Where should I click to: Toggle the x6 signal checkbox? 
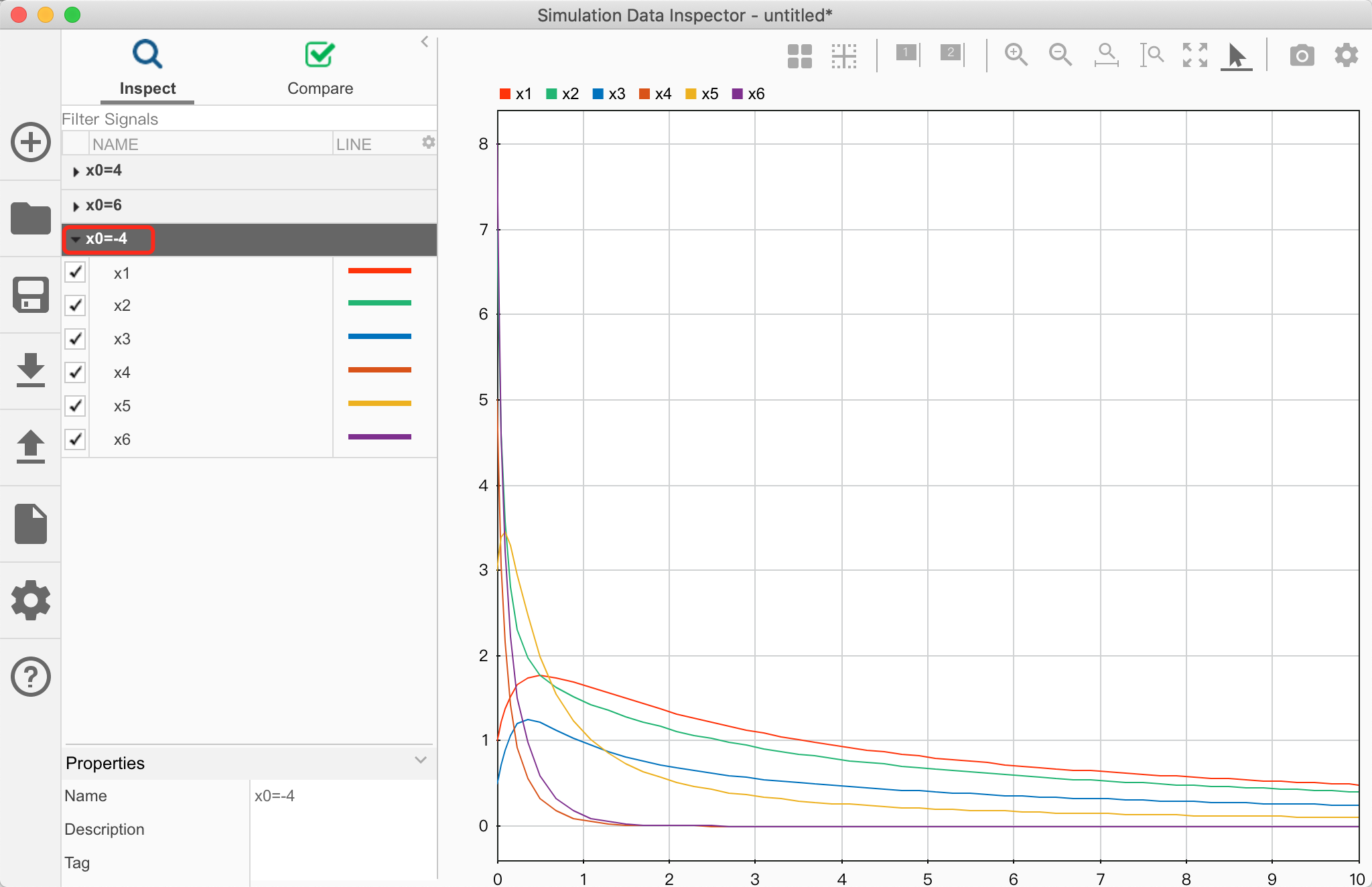coord(76,439)
